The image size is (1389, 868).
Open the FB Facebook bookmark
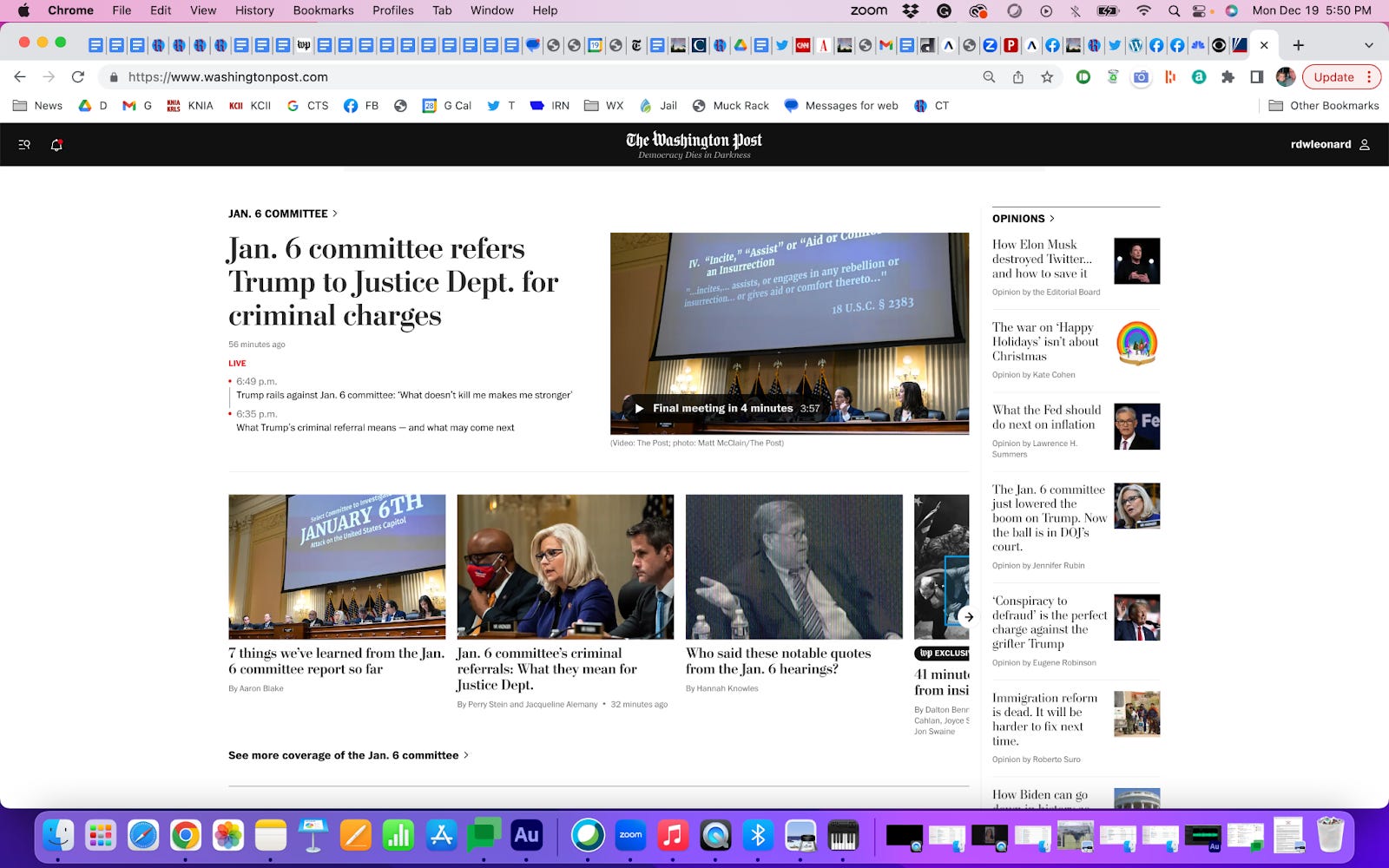click(361, 106)
